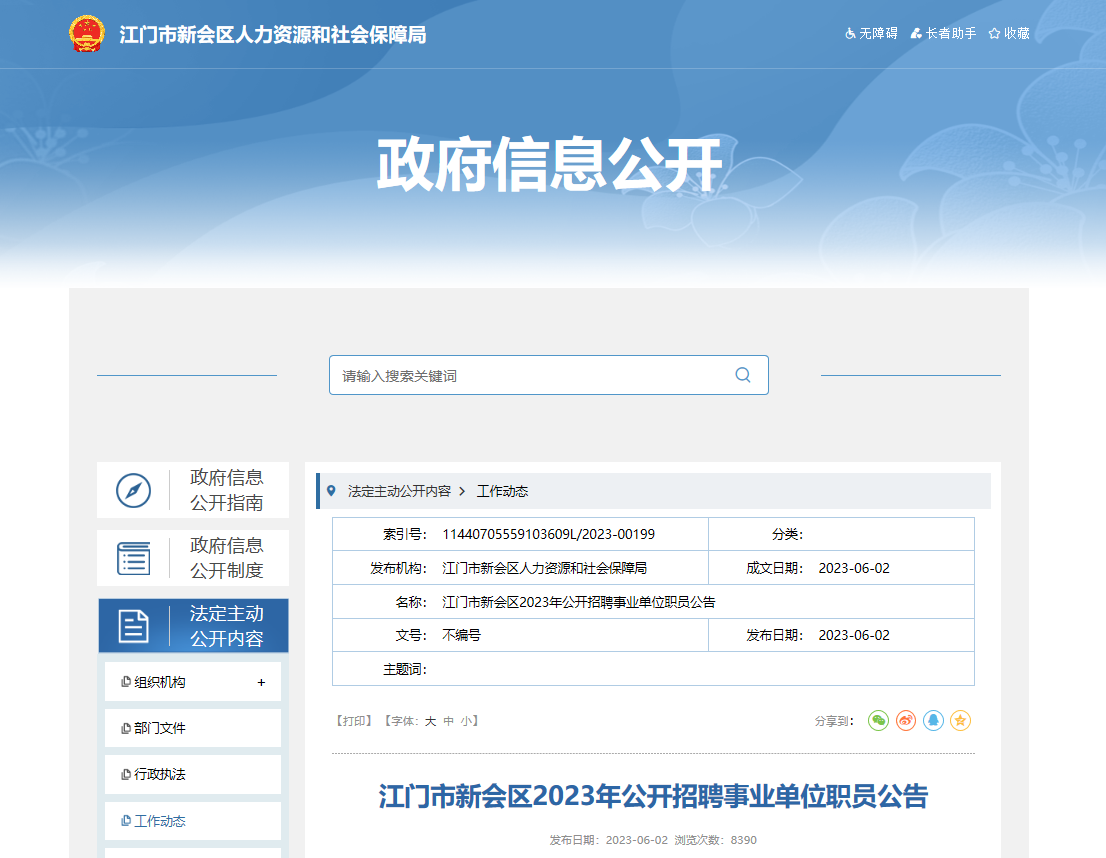Click the national emblem logo
This screenshot has width=1106, height=858.
(x=87, y=34)
